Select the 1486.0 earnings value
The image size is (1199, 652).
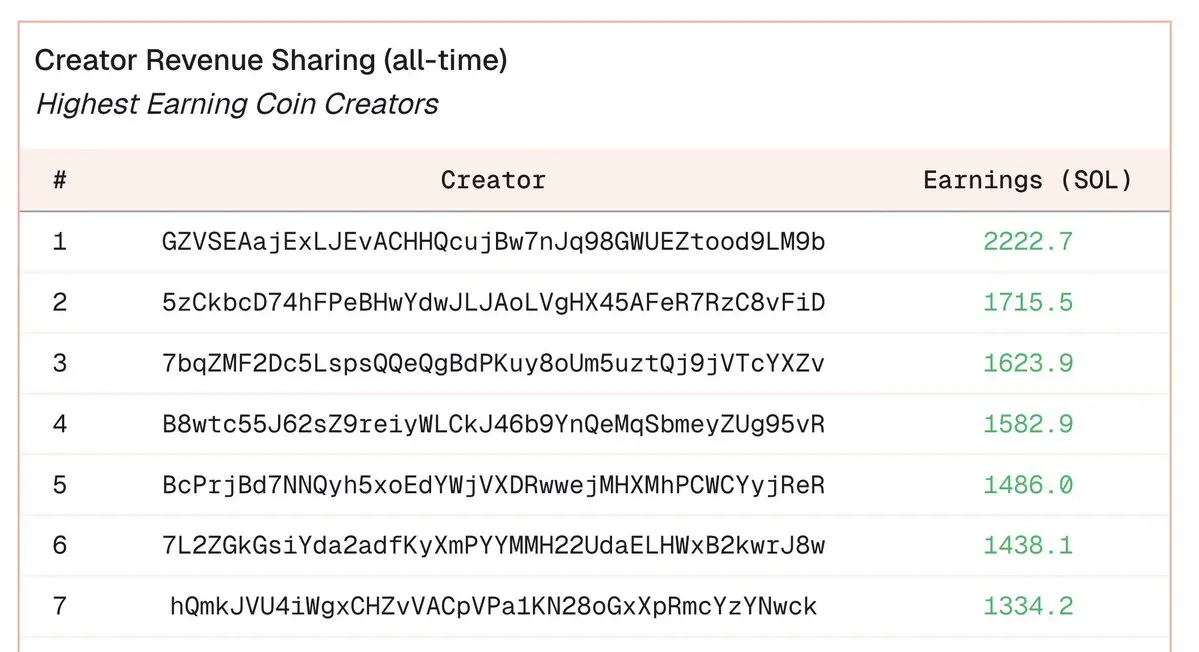tap(1028, 485)
